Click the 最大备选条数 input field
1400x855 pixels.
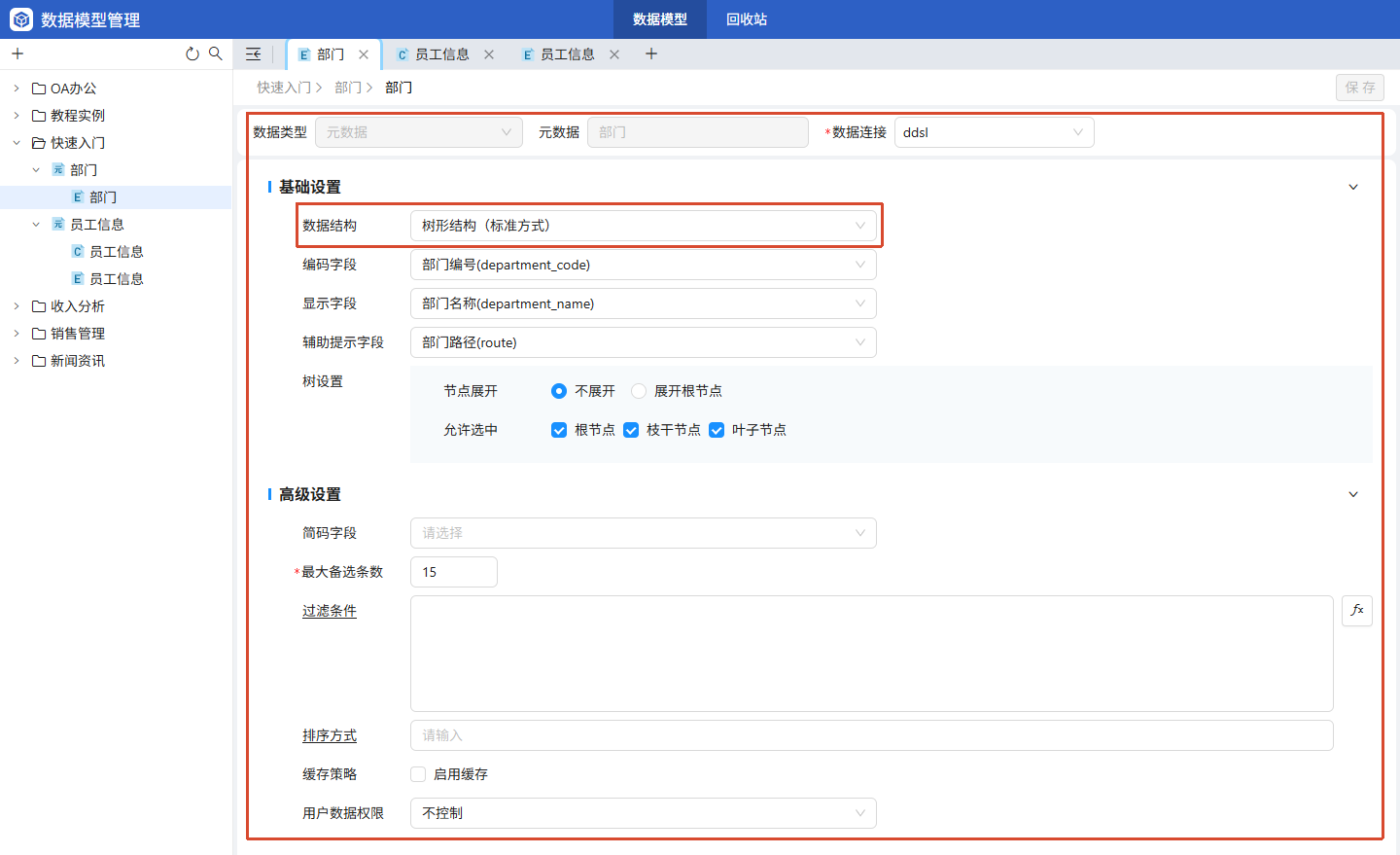coord(454,572)
